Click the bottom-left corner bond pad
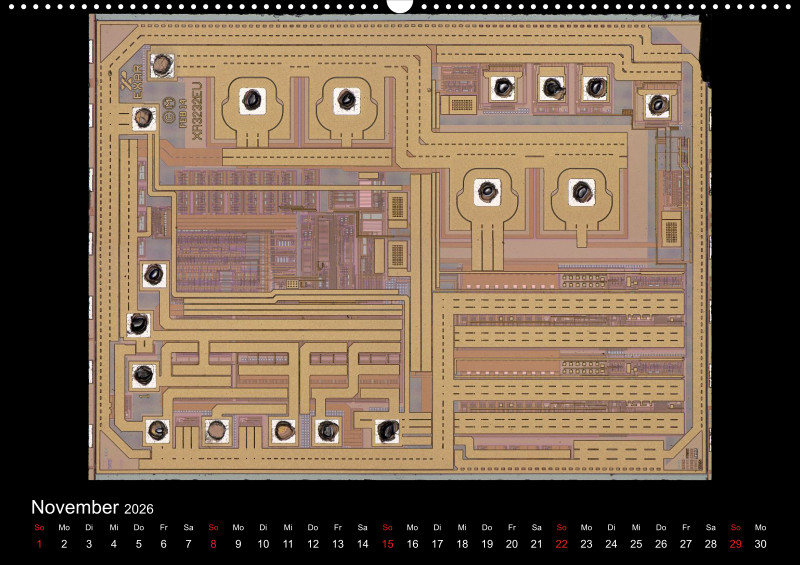800x565 pixels. [x=157, y=430]
